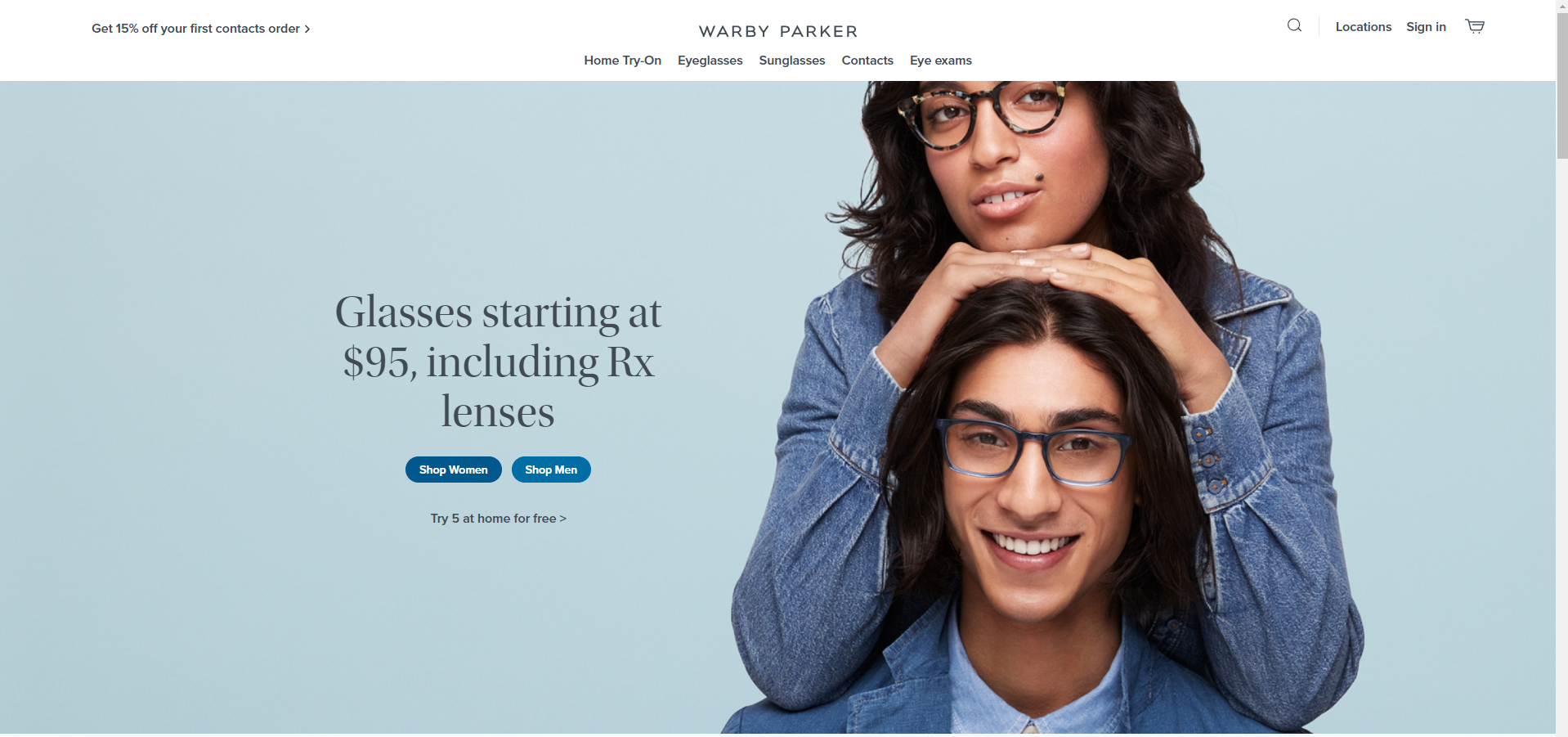Open the Sign in page
The height and width of the screenshot is (737, 1568).
[x=1426, y=27]
